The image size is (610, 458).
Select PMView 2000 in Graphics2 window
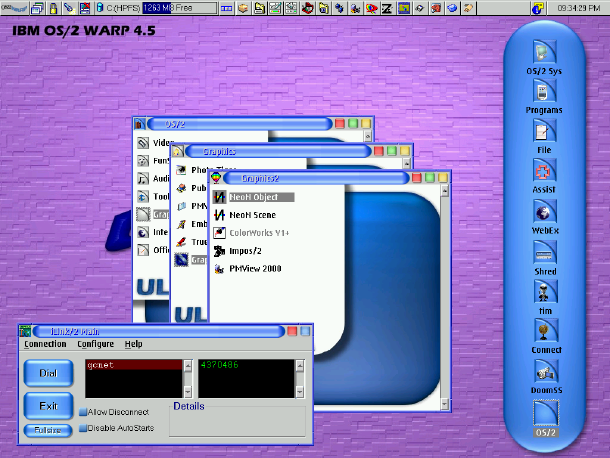[247, 268]
